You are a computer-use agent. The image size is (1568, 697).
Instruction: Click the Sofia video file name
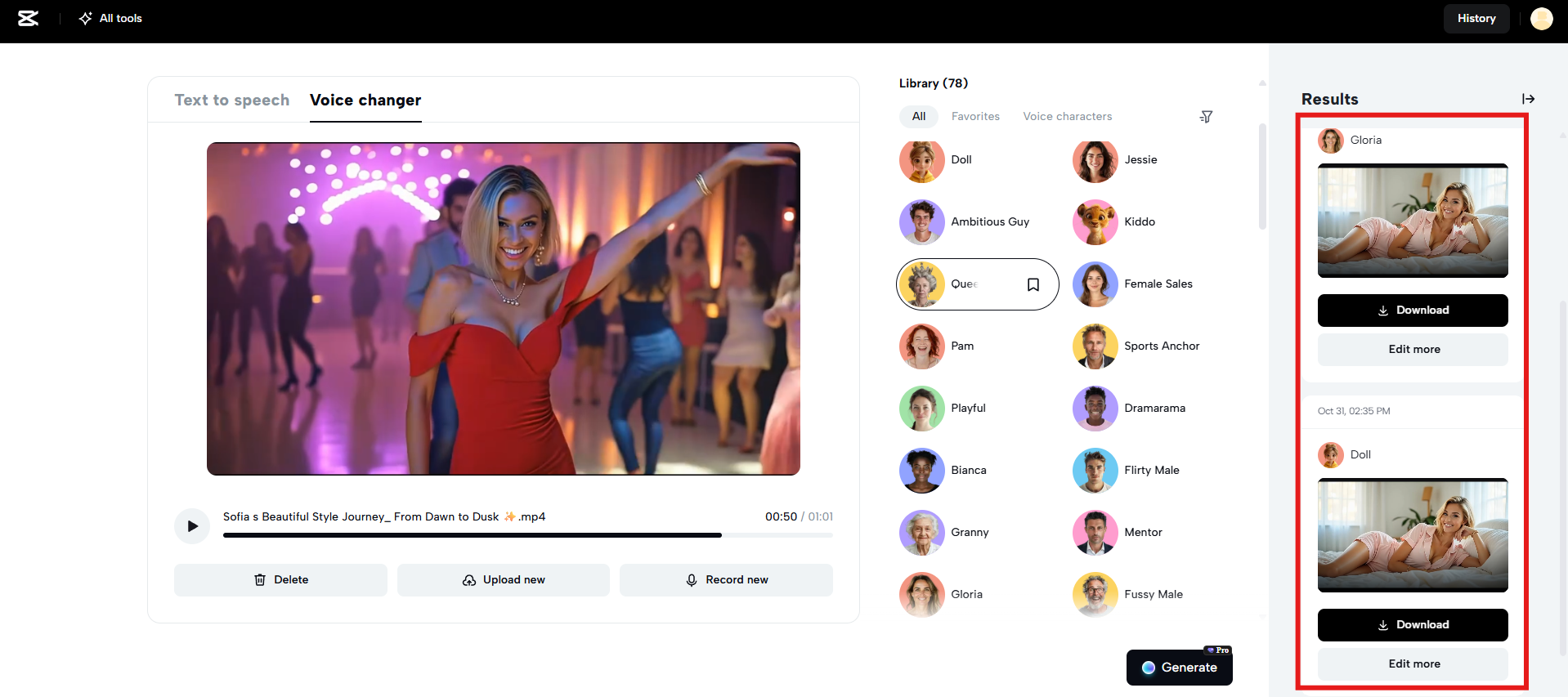(384, 516)
